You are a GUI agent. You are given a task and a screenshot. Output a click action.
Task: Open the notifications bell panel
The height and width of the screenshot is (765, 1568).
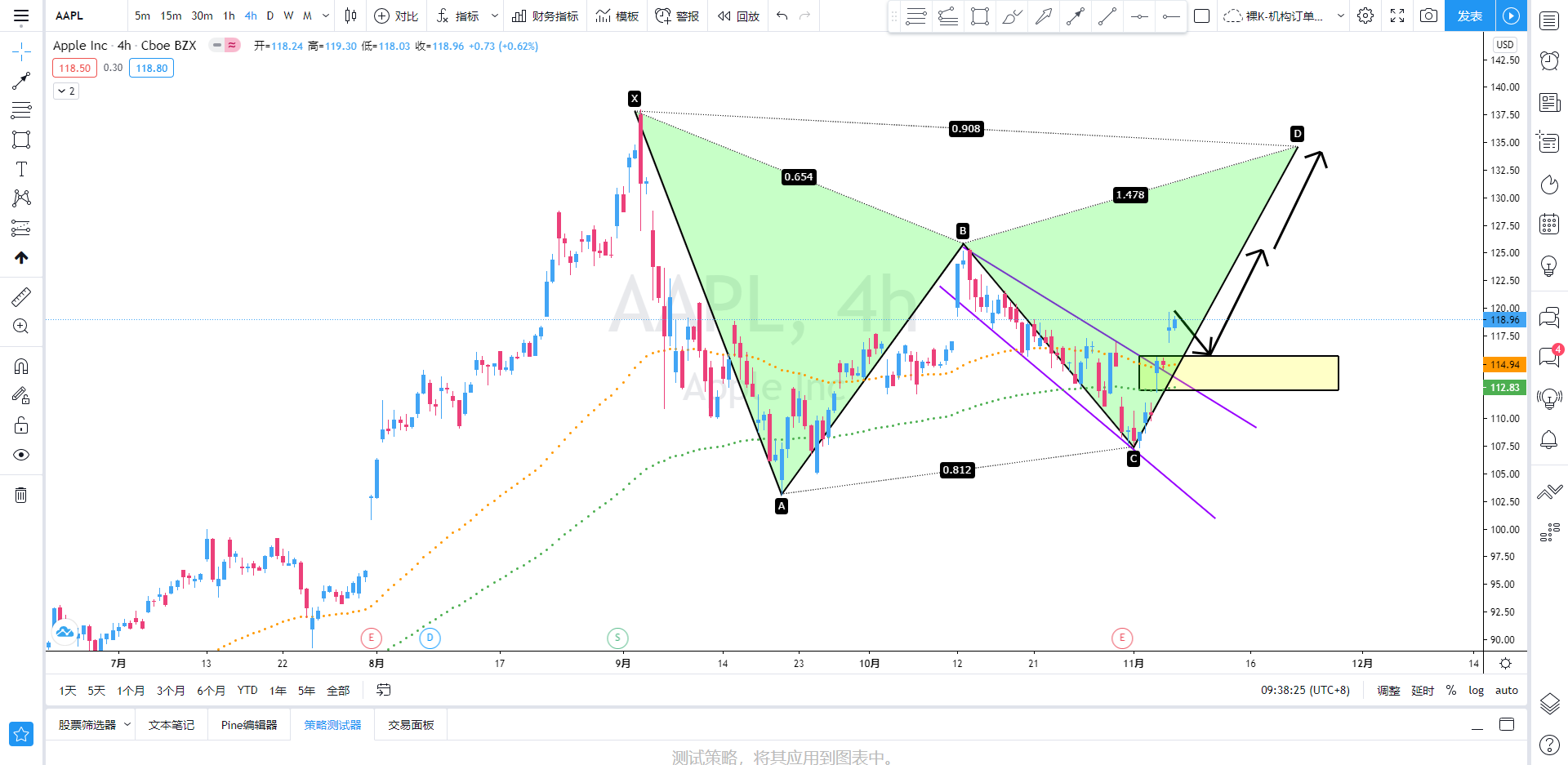pos(1549,440)
